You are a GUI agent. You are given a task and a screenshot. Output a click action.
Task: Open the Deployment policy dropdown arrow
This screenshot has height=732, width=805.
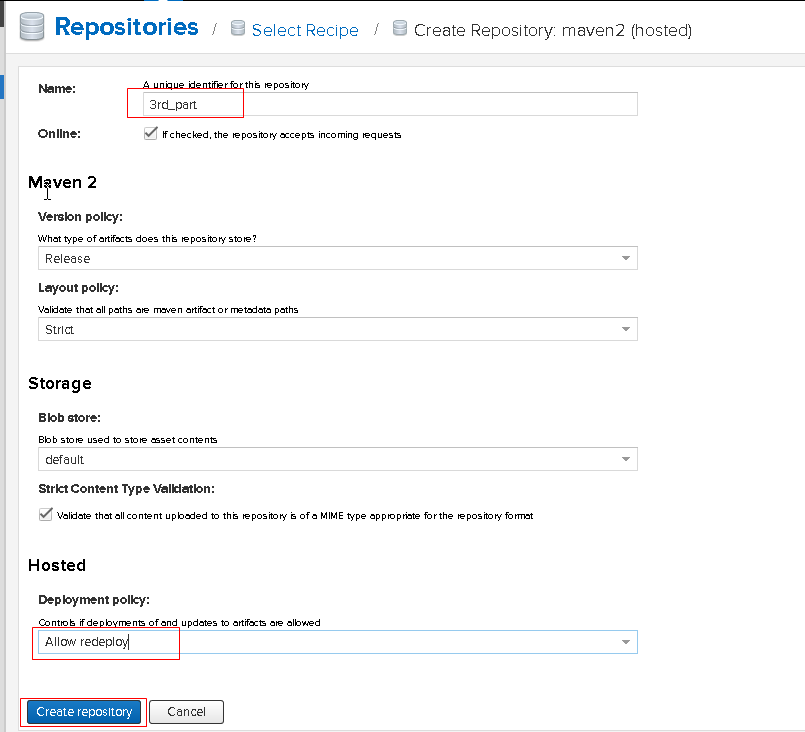[x=626, y=642]
